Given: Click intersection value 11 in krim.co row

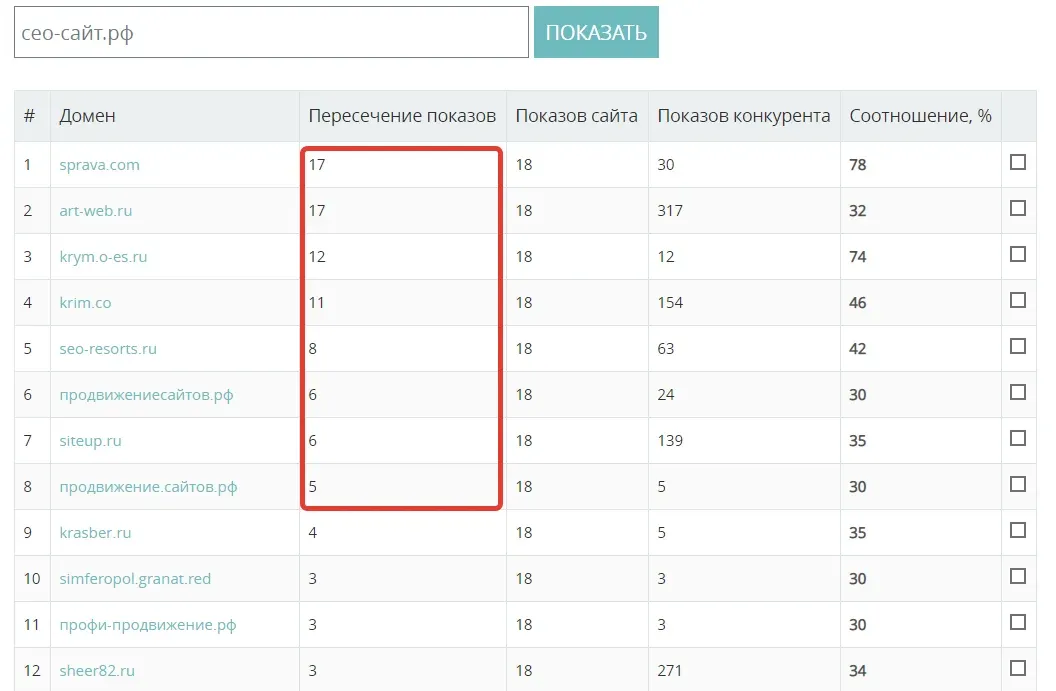Looking at the screenshot, I should (x=317, y=303).
